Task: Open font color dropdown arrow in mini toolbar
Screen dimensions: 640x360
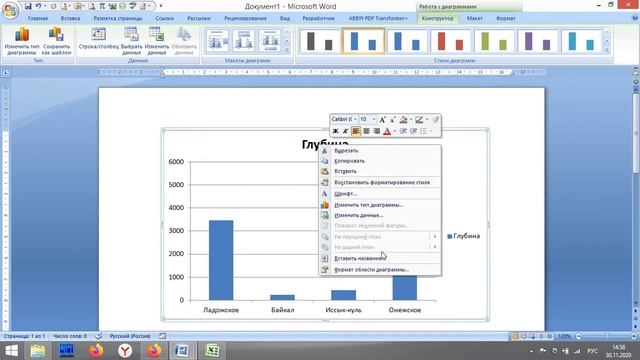Action: (395, 131)
